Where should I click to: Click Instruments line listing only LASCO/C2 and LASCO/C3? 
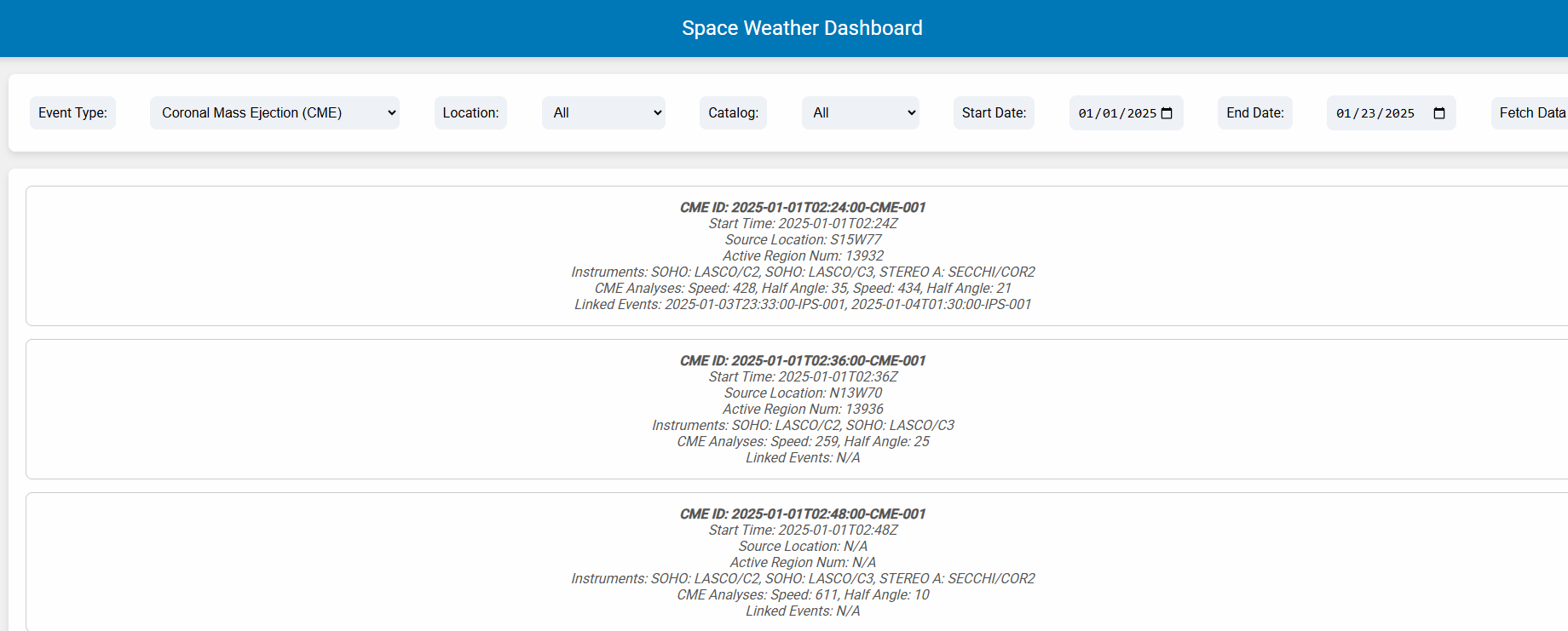[x=803, y=425]
